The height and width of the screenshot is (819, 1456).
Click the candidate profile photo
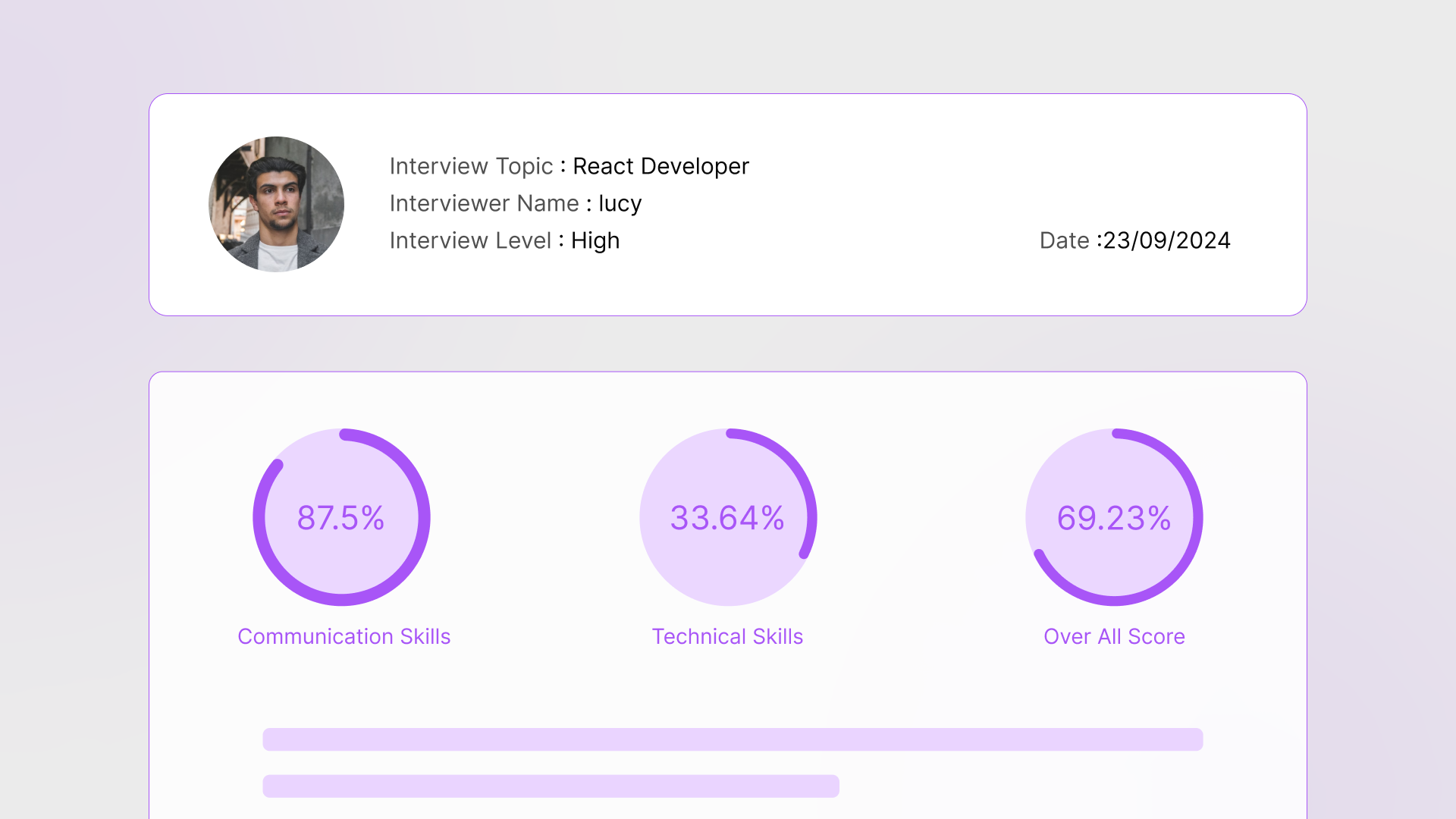tap(276, 203)
